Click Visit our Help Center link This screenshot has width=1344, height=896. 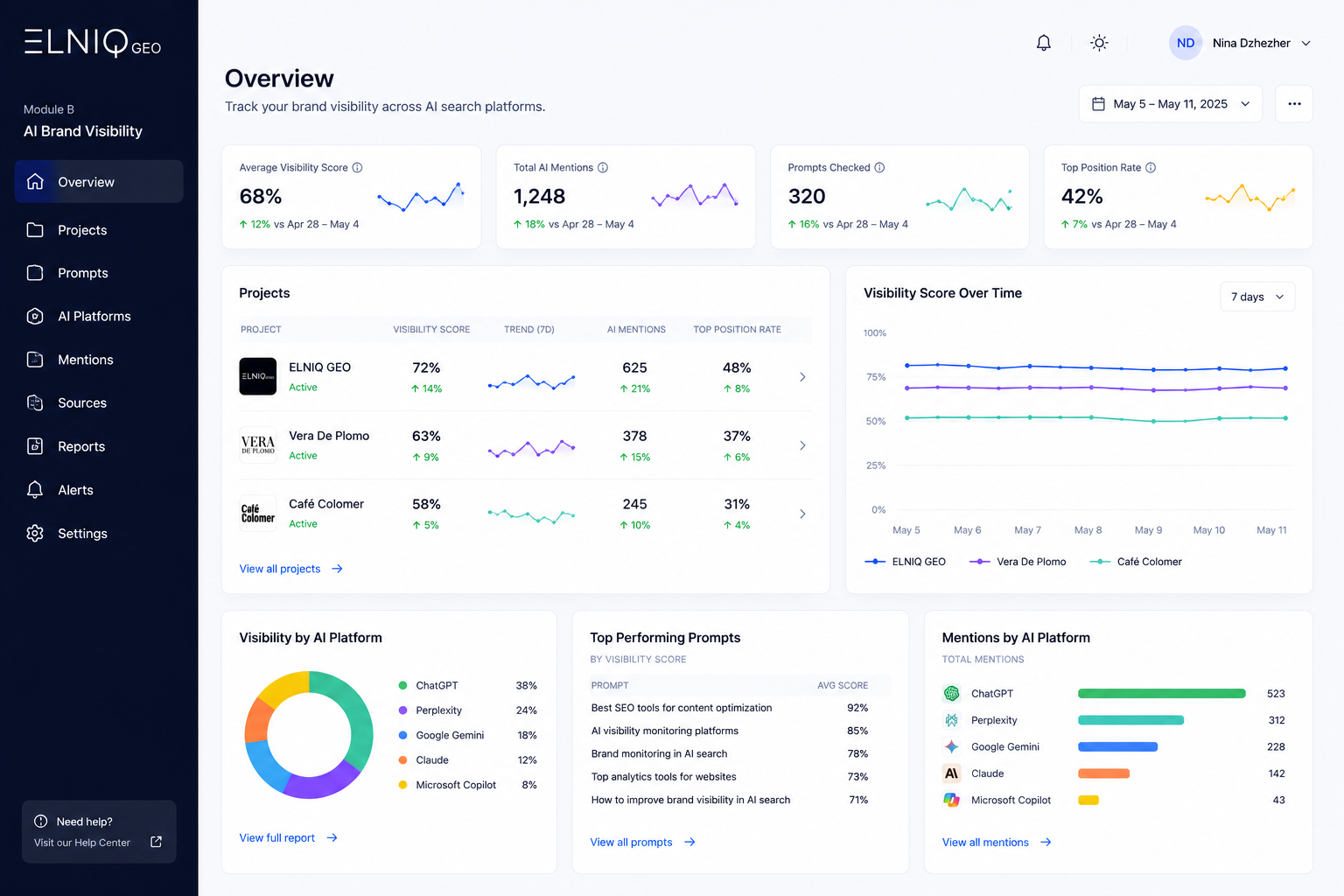(x=82, y=843)
